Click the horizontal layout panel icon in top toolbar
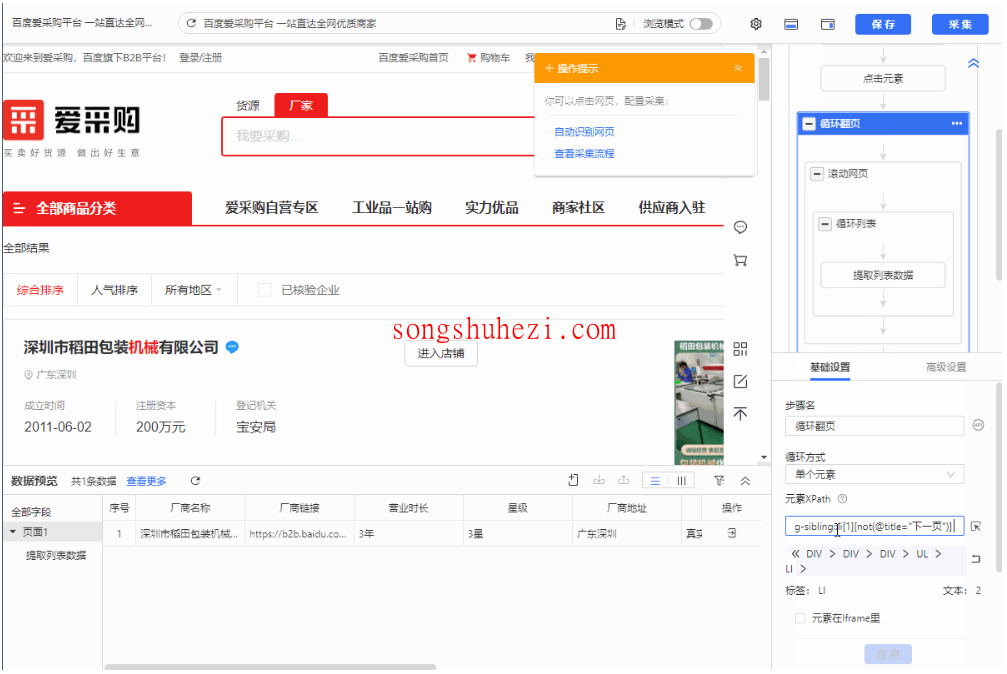 (791, 24)
